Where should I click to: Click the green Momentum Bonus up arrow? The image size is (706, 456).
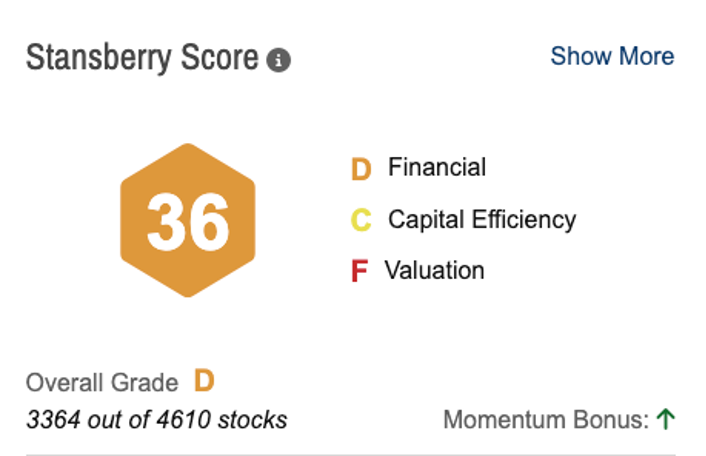[x=666, y=419]
